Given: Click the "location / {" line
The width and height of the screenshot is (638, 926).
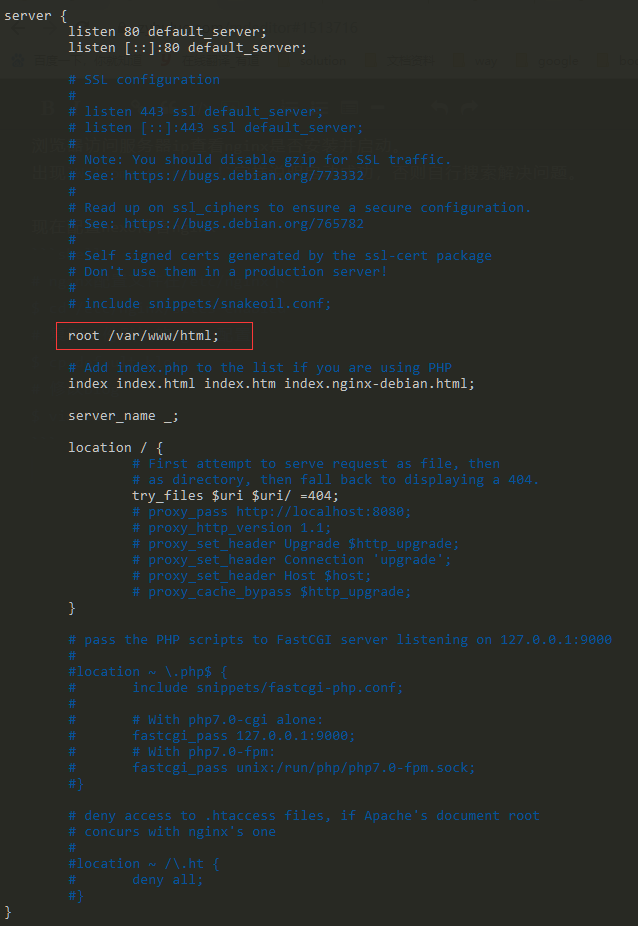Looking at the screenshot, I should click(115, 447).
